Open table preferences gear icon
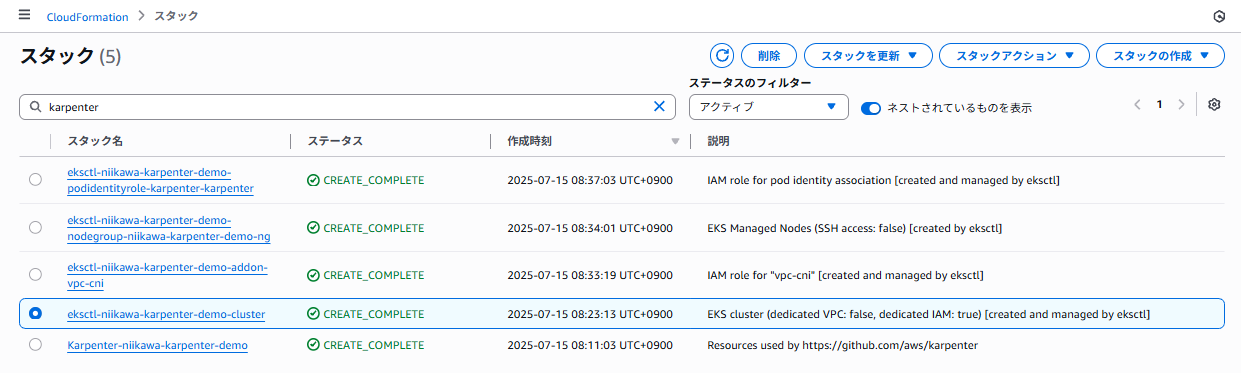This screenshot has width=1241, height=373. 1214,104
